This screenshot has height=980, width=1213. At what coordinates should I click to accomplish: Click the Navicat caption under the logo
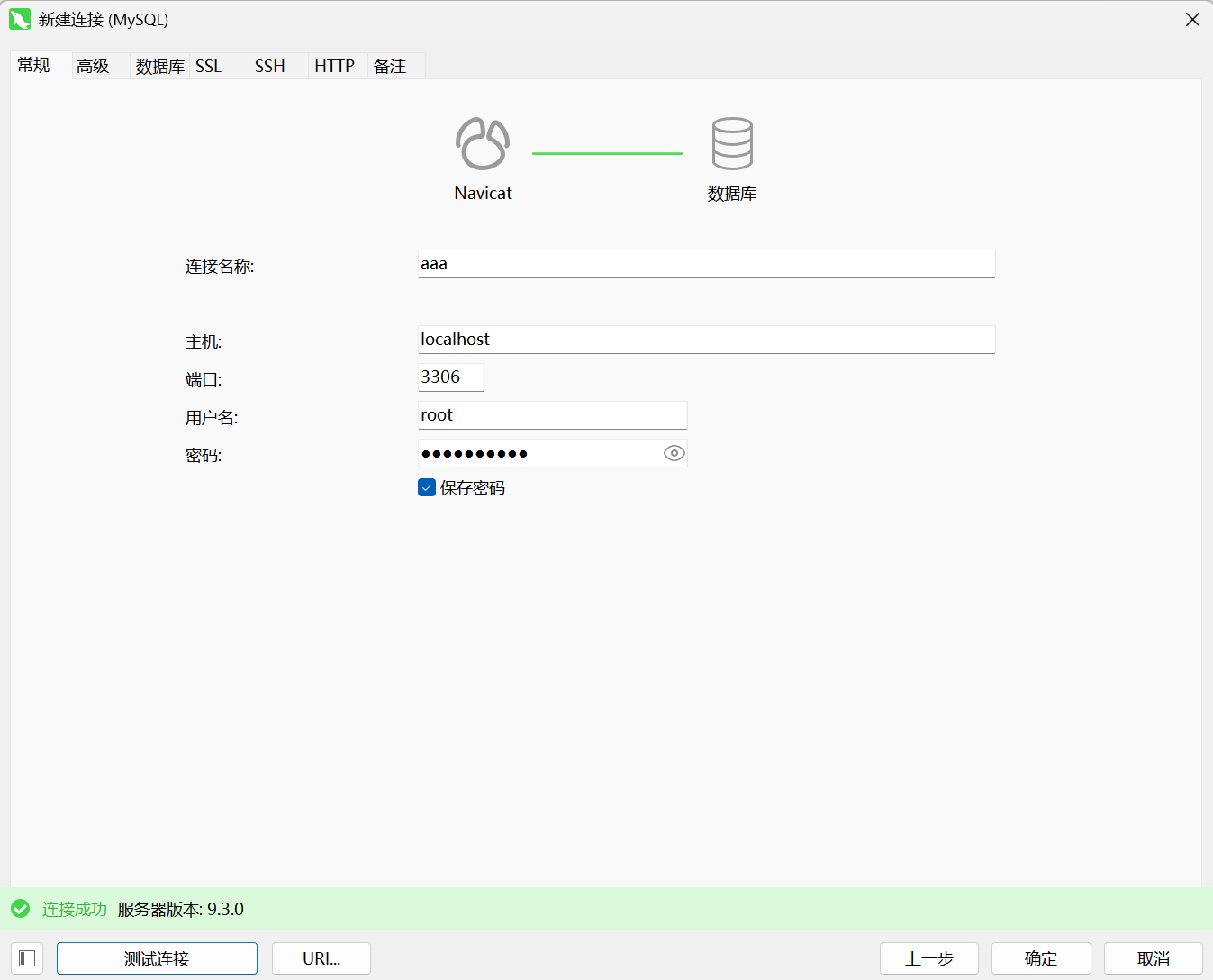484,193
